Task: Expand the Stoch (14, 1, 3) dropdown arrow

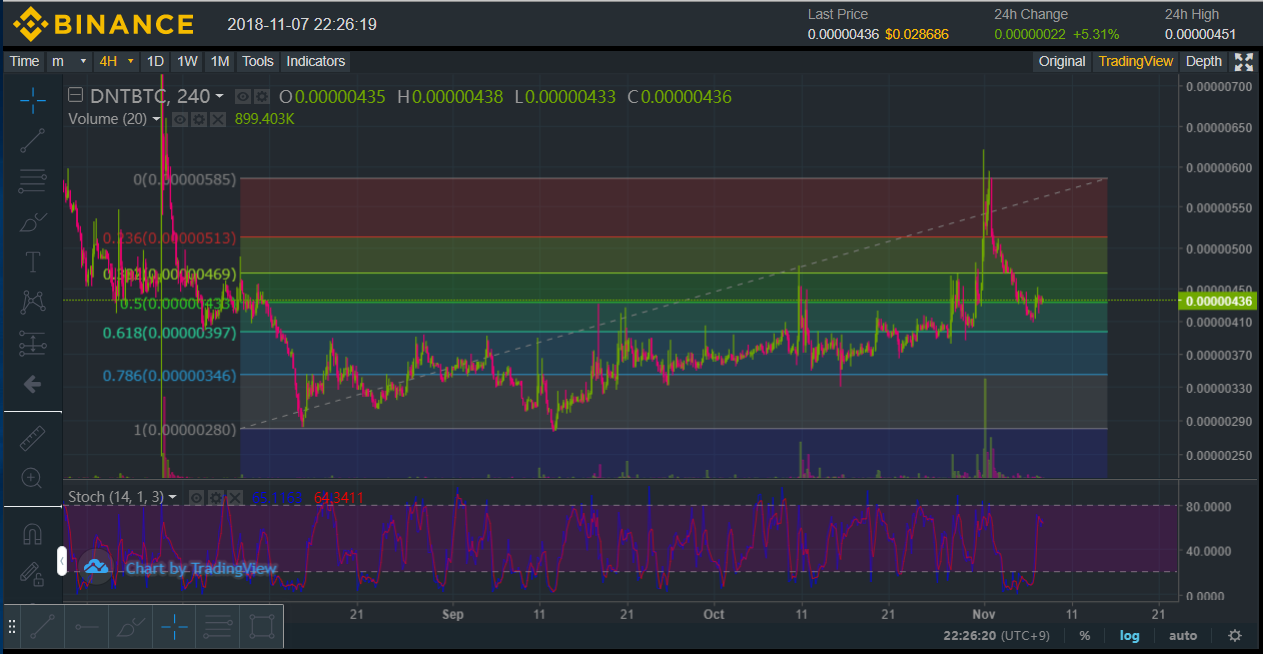Action: (x=173, y=497)
